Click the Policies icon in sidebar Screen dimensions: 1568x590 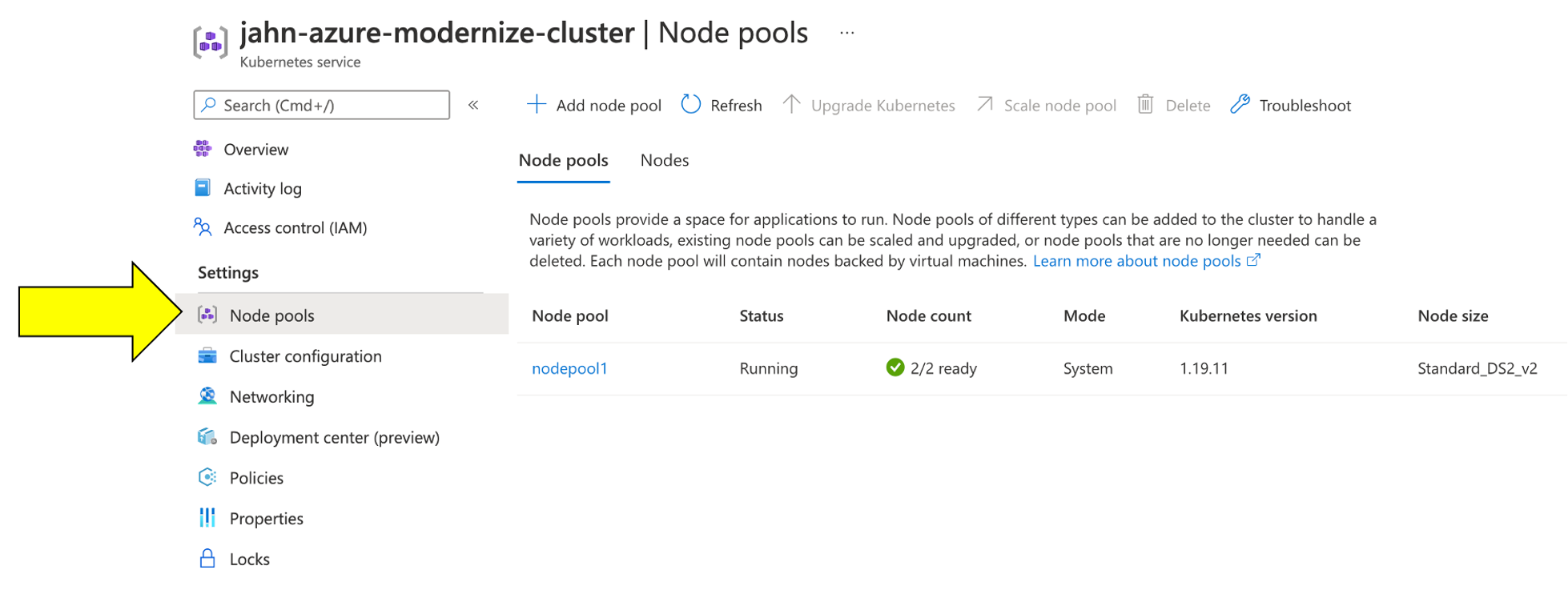click(207, 478)
